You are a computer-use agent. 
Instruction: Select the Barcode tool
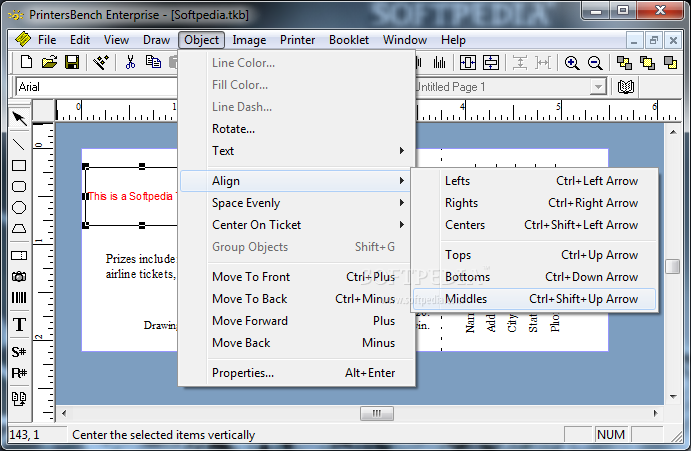(x=19, y=298)
